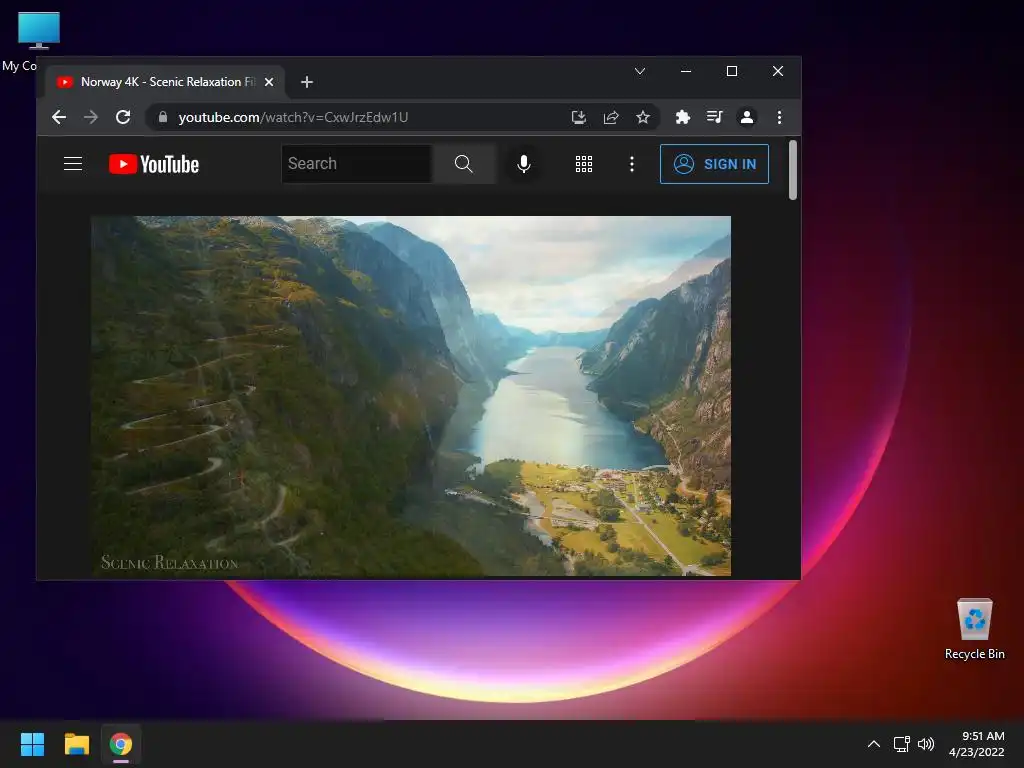Viewport: 1024px width, 768px height.
Task: Open the Windows Start menu
Action: pos(32,744)
